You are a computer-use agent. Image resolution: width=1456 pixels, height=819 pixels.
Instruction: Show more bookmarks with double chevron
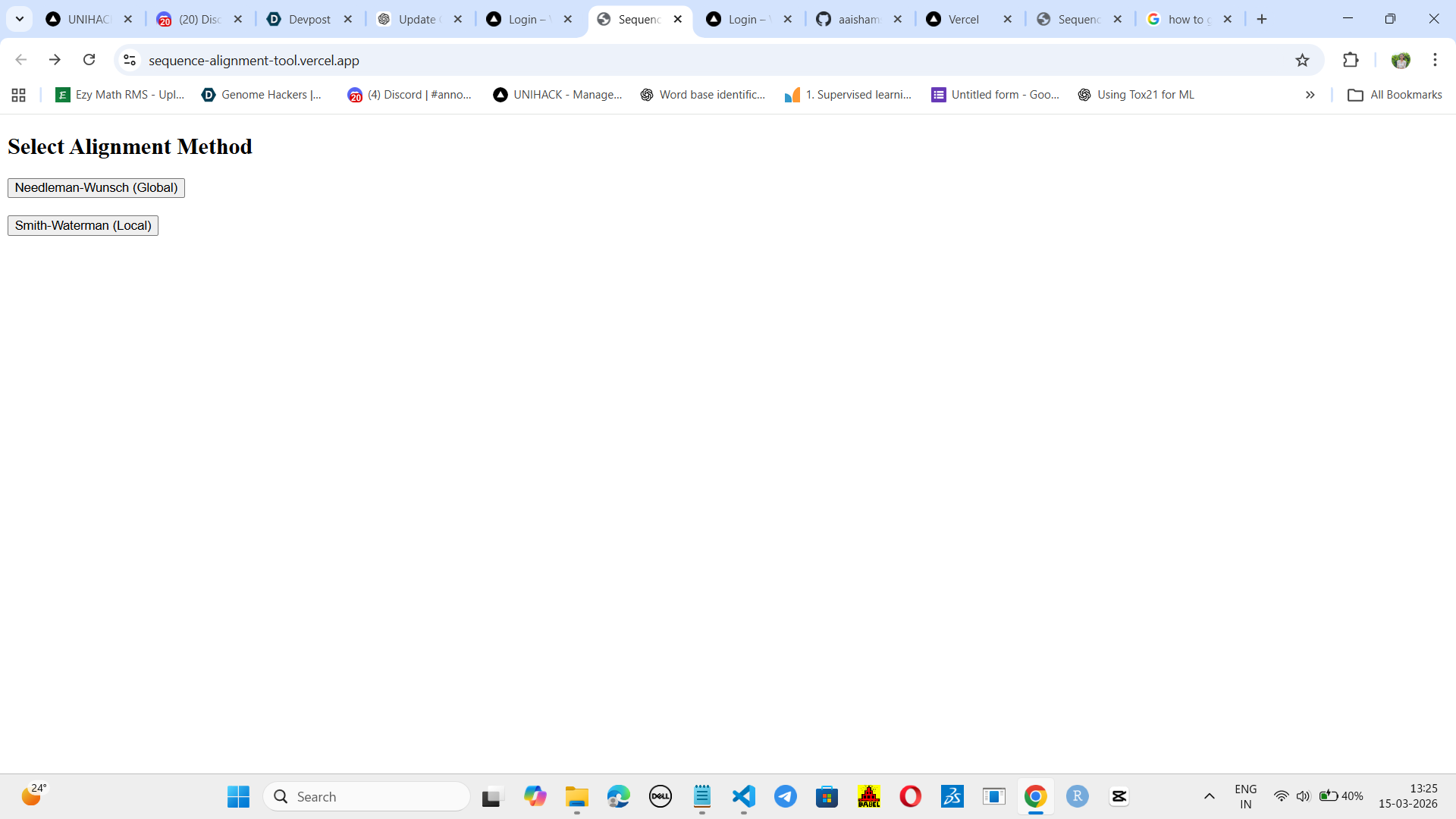1310,95
